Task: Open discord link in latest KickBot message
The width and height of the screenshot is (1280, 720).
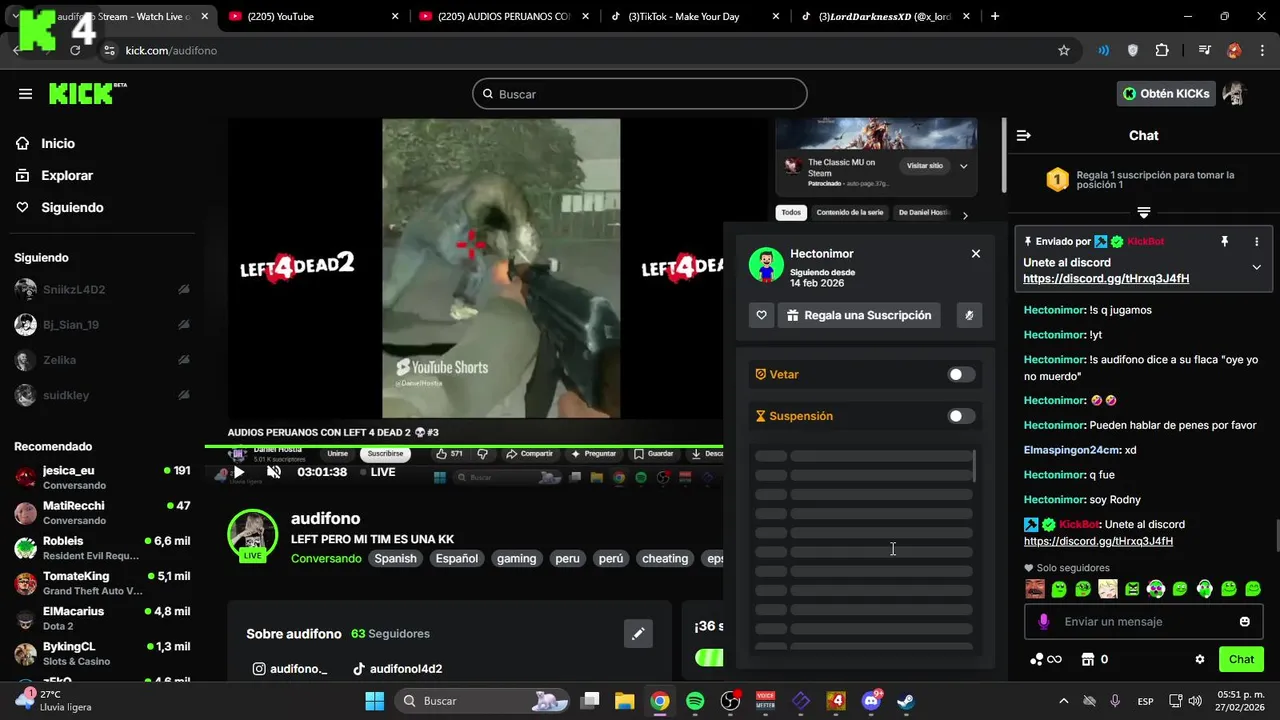Action: (x=1098, y=541)
